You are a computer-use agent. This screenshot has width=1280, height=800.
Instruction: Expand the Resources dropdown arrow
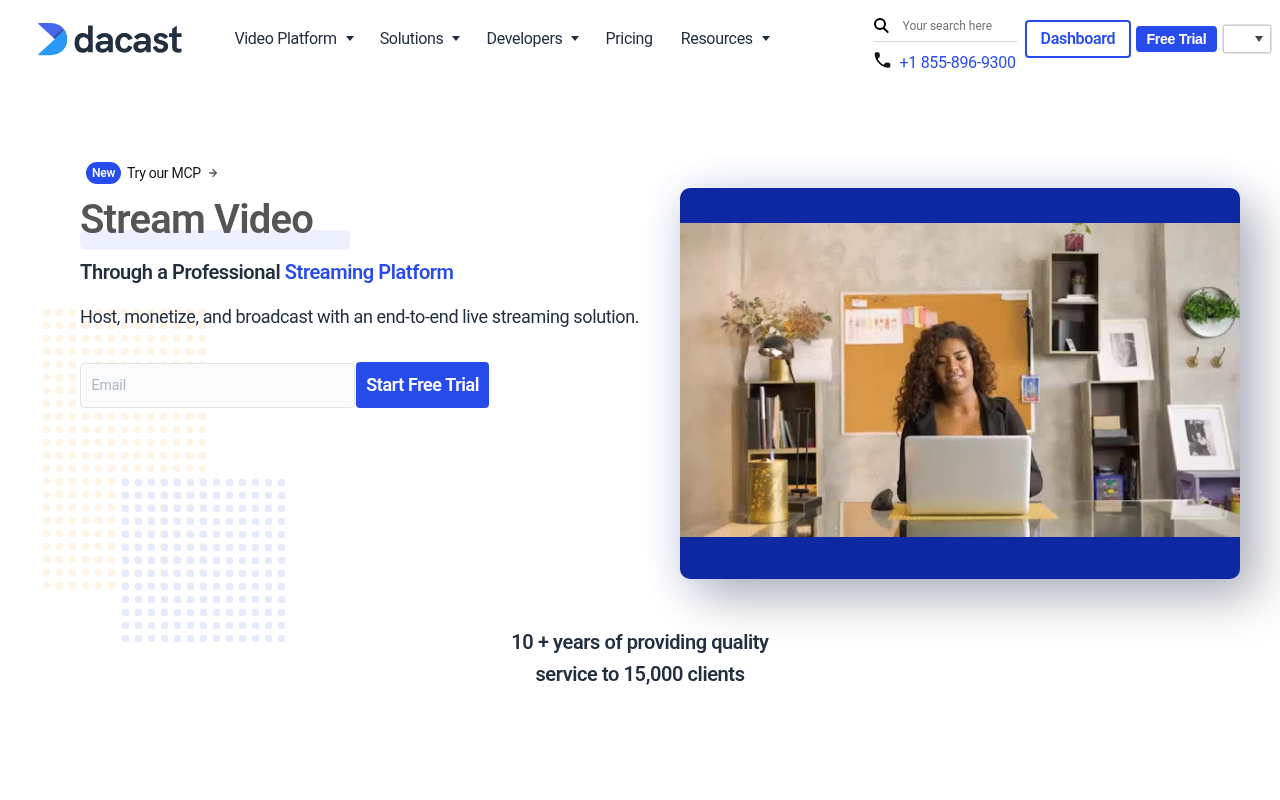[766, 38]
